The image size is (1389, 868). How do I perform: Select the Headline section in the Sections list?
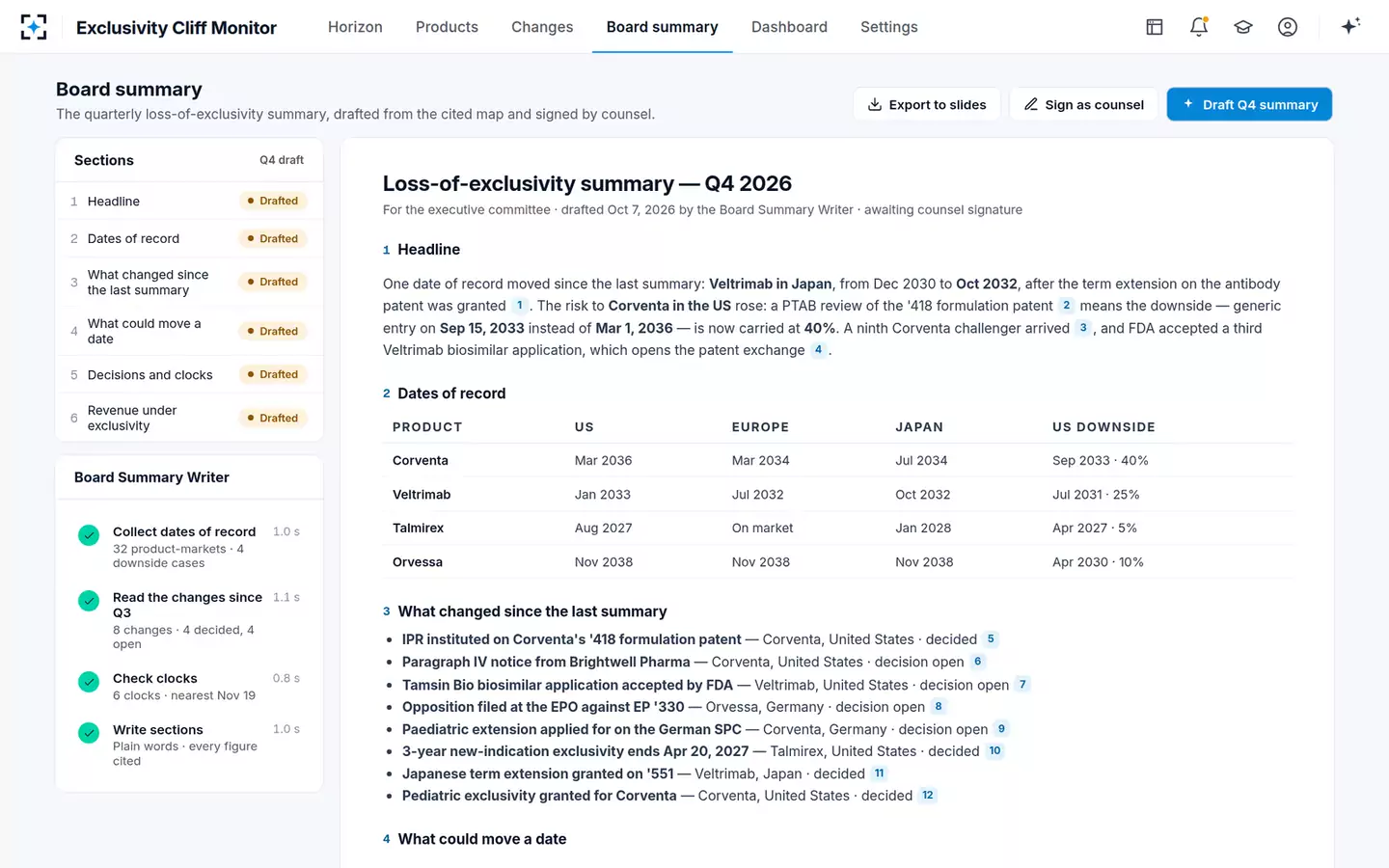[x=189, y=201]
